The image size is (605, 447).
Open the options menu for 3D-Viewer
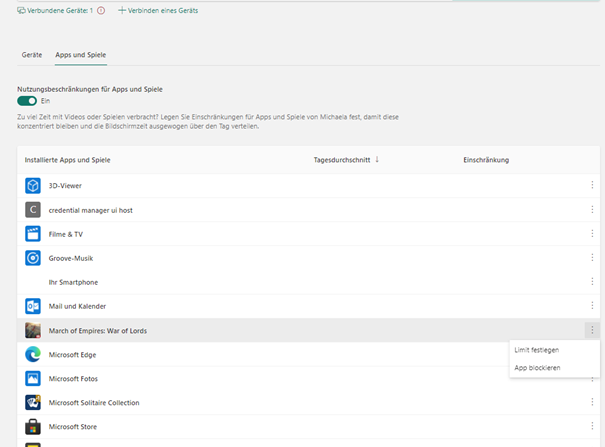[592, 185]
